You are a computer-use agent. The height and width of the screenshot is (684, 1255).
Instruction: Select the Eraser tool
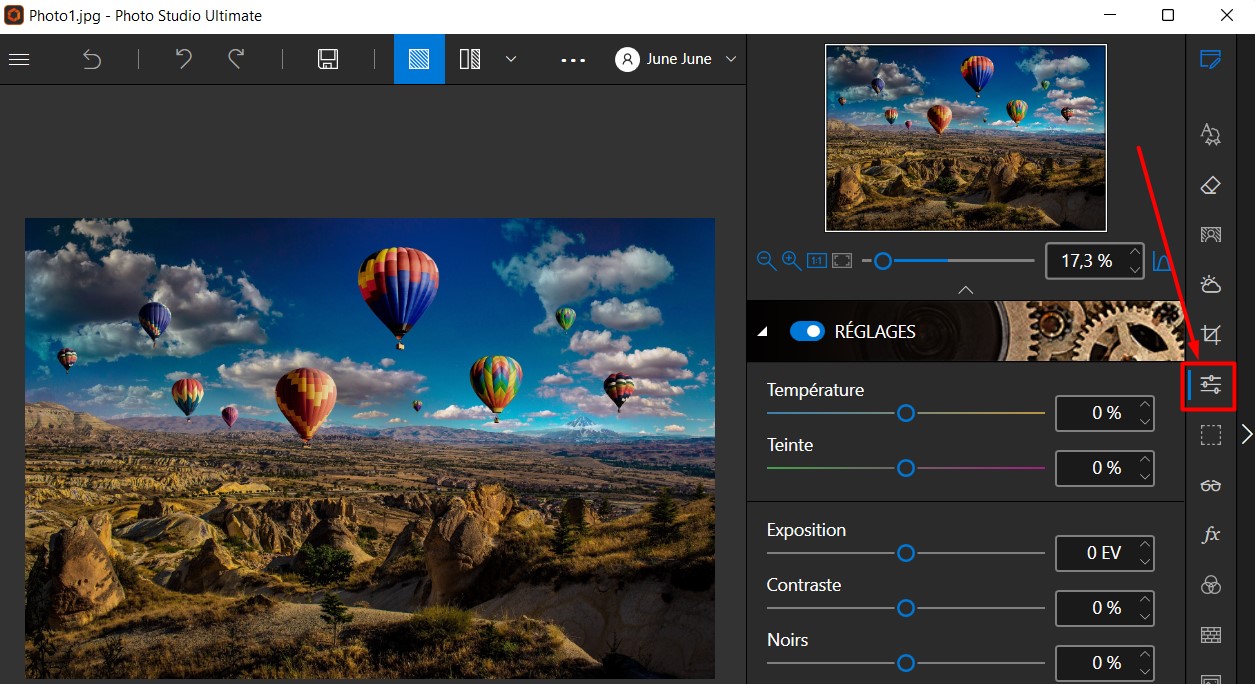coord(1211,185)
